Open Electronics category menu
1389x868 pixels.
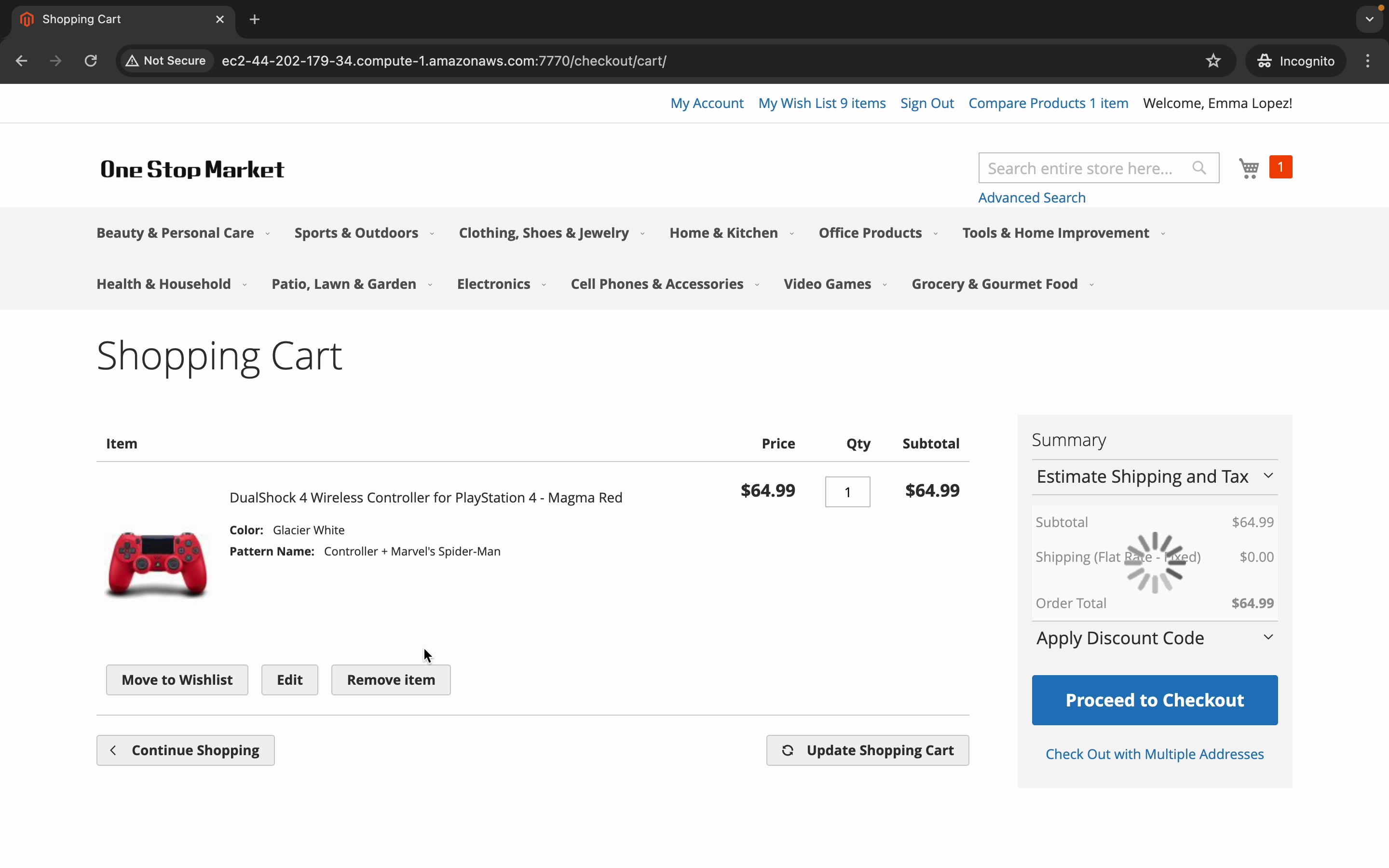pyautogui.click(x=493, y=284)
